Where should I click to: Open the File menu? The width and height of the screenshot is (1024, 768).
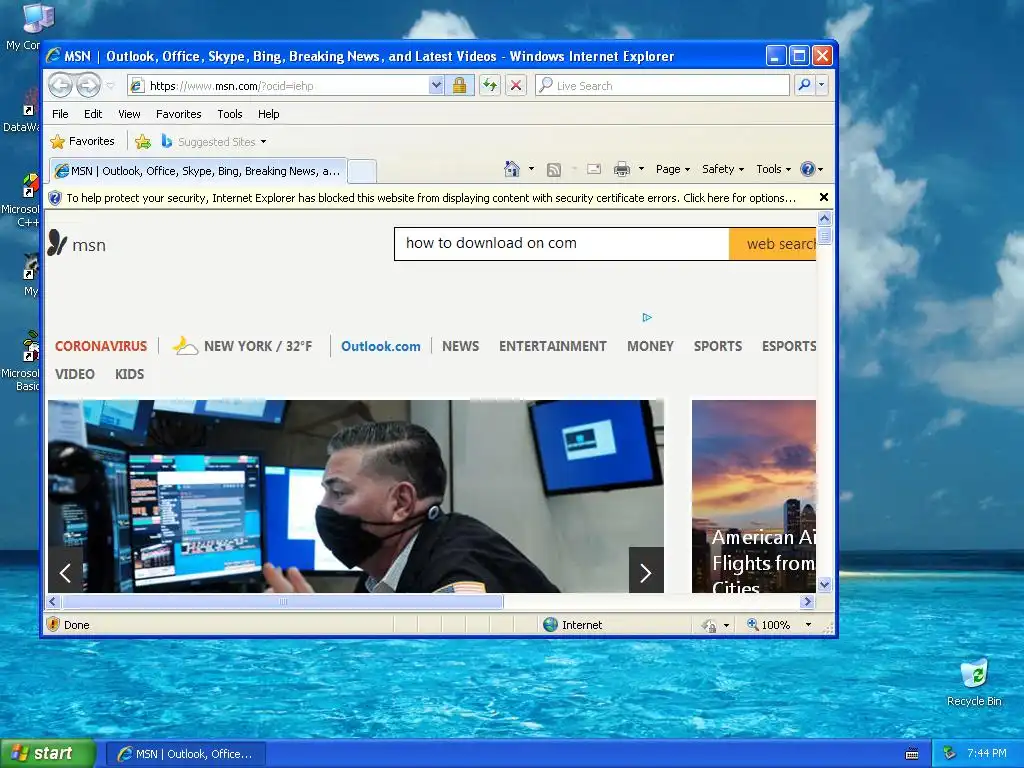tap(60, 114)
